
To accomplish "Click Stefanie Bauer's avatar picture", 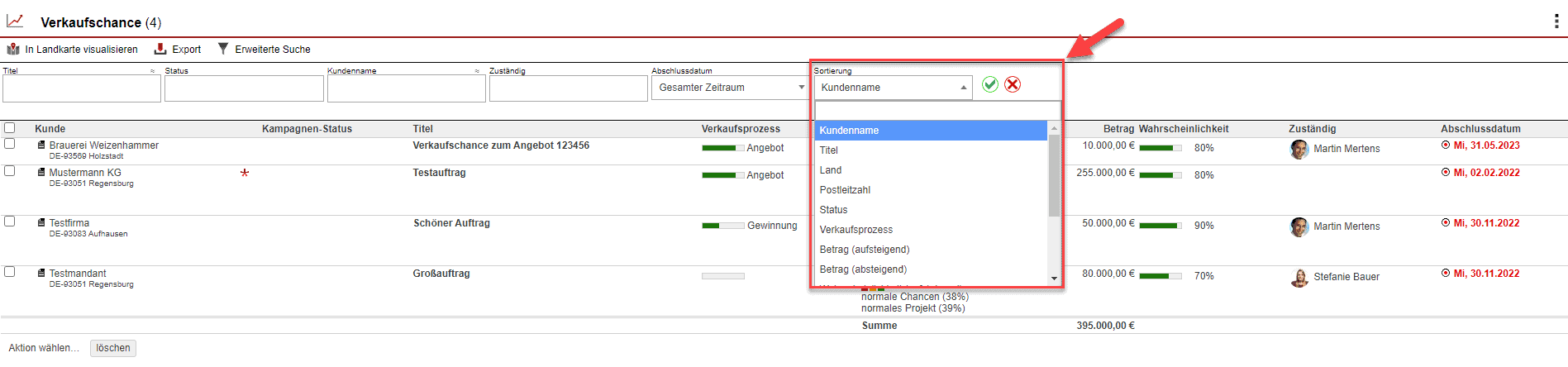I will [x=1299, y=278].
